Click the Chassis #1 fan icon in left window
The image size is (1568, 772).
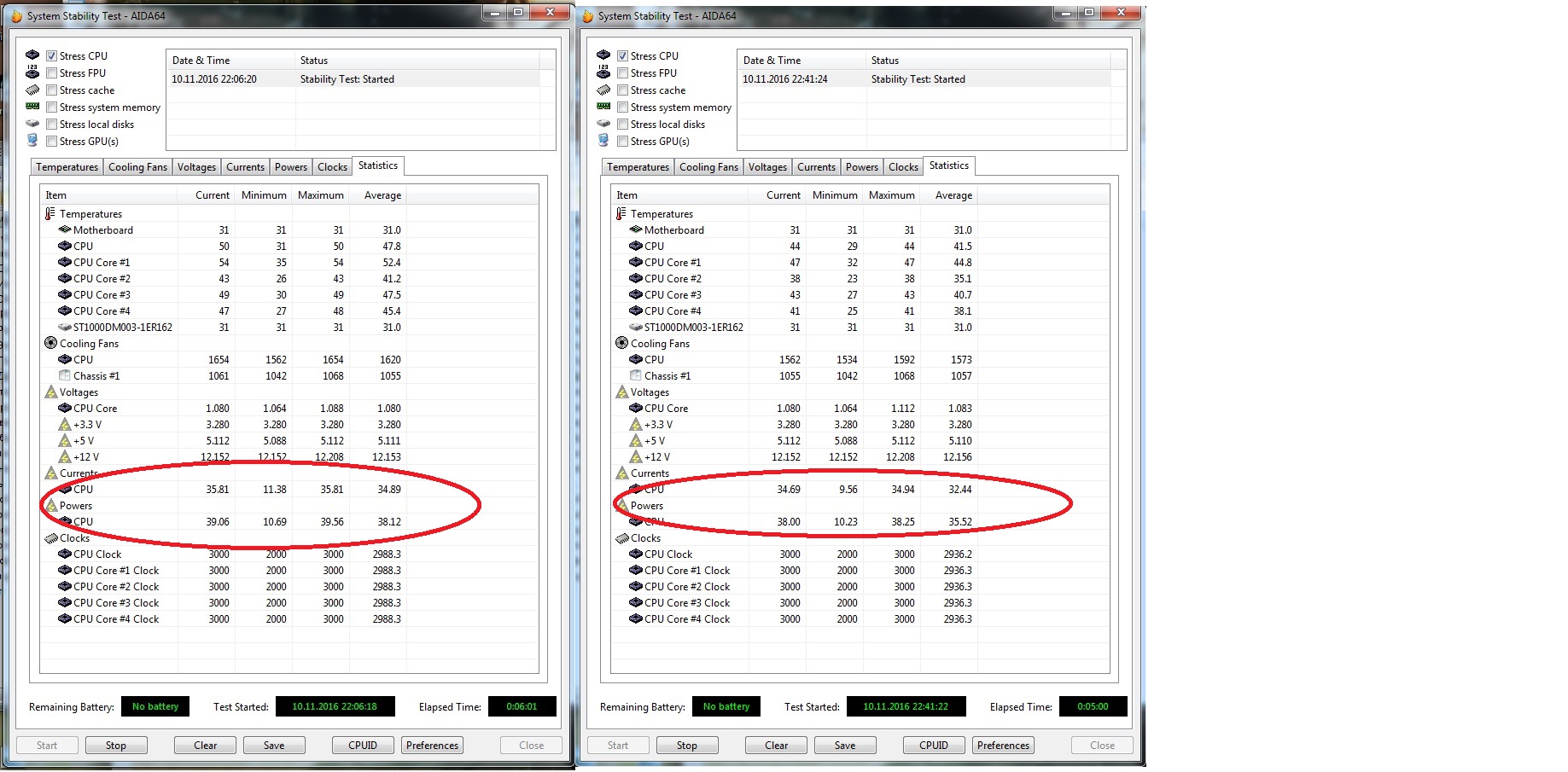pyautogui.click(x=65, y=375)
